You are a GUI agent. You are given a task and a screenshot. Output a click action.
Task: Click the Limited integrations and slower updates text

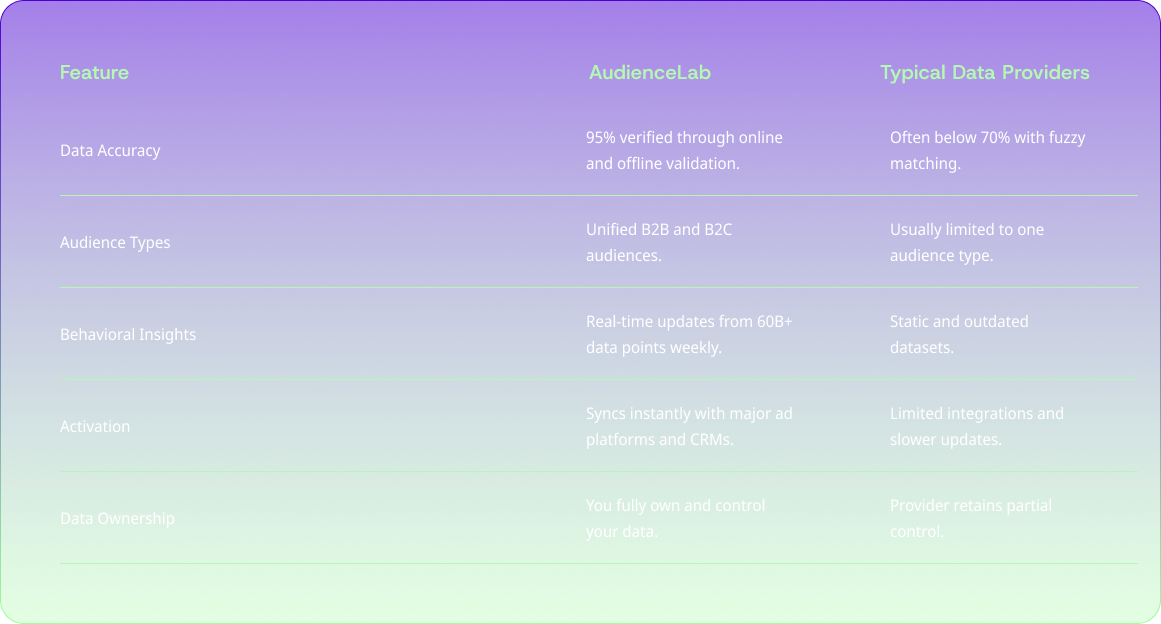tap(976, 426)
